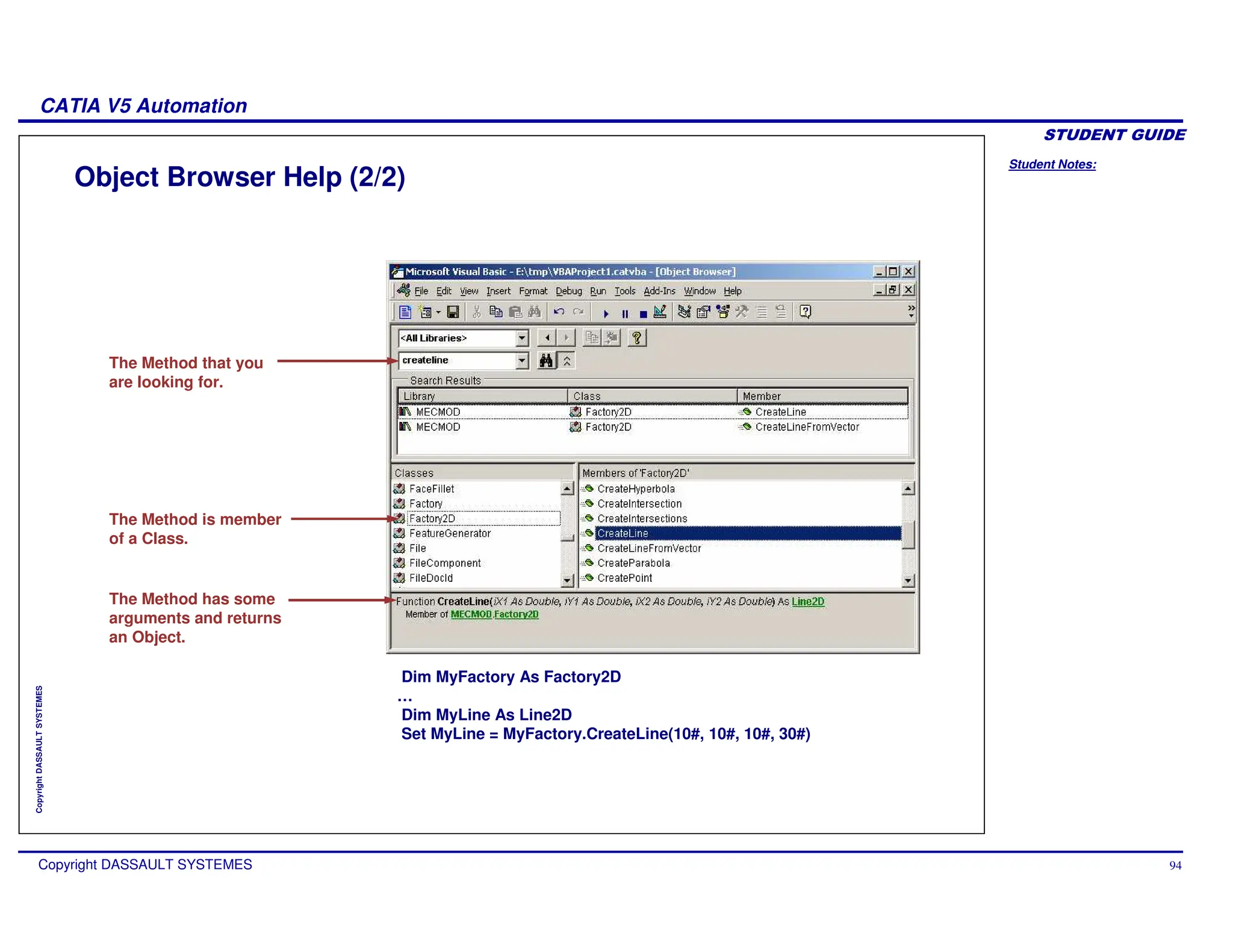1233x952 pixels.
Task: Click the Member column header
Action: pos(823,396)
